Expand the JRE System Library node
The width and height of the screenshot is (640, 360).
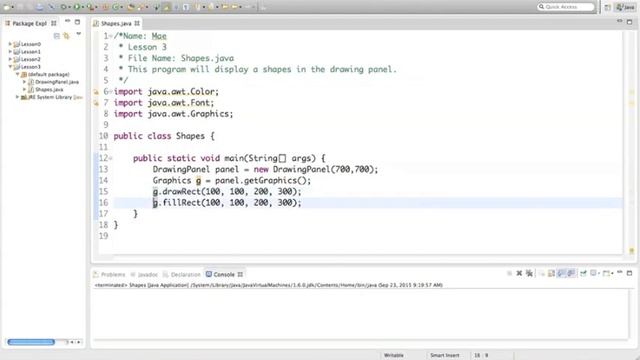click(18, 97)
